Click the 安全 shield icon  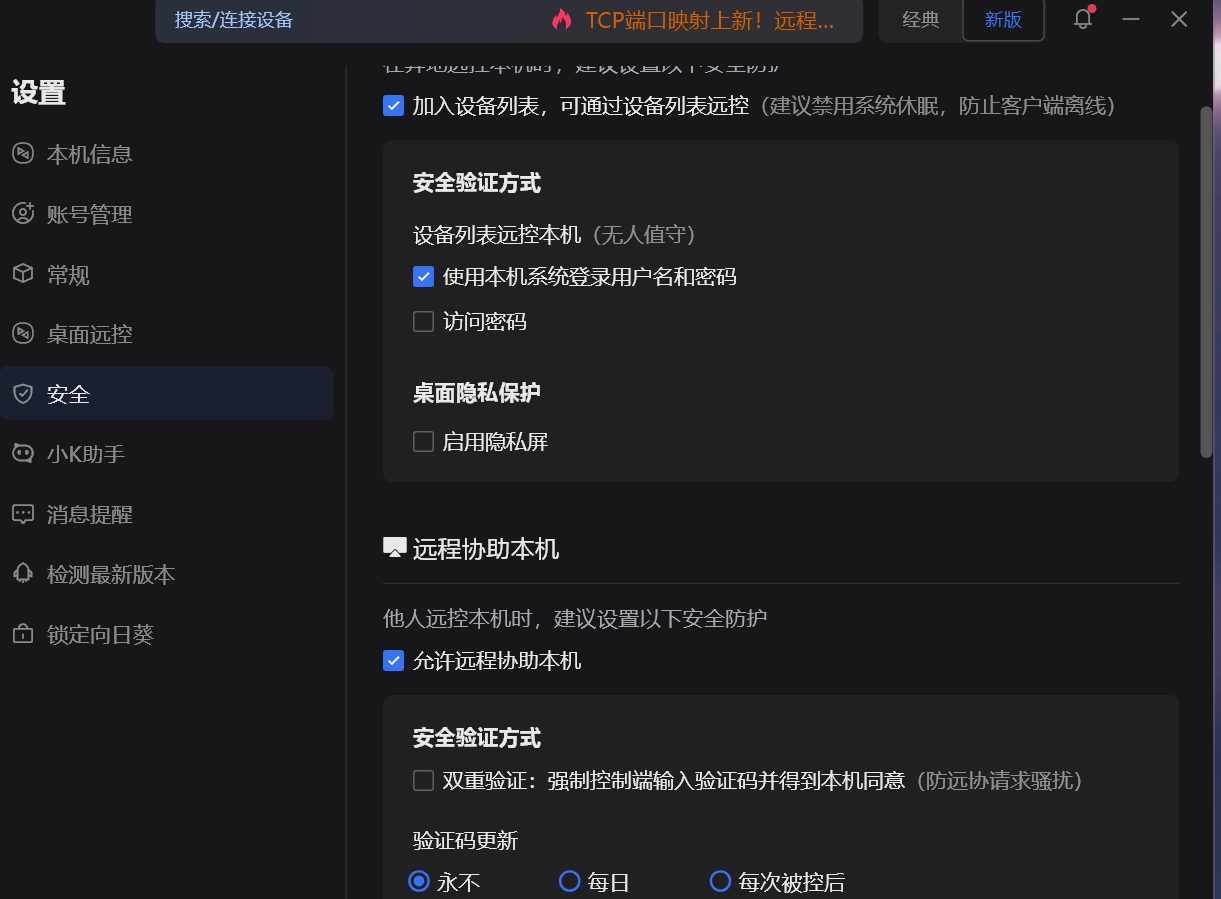[22, 394]
